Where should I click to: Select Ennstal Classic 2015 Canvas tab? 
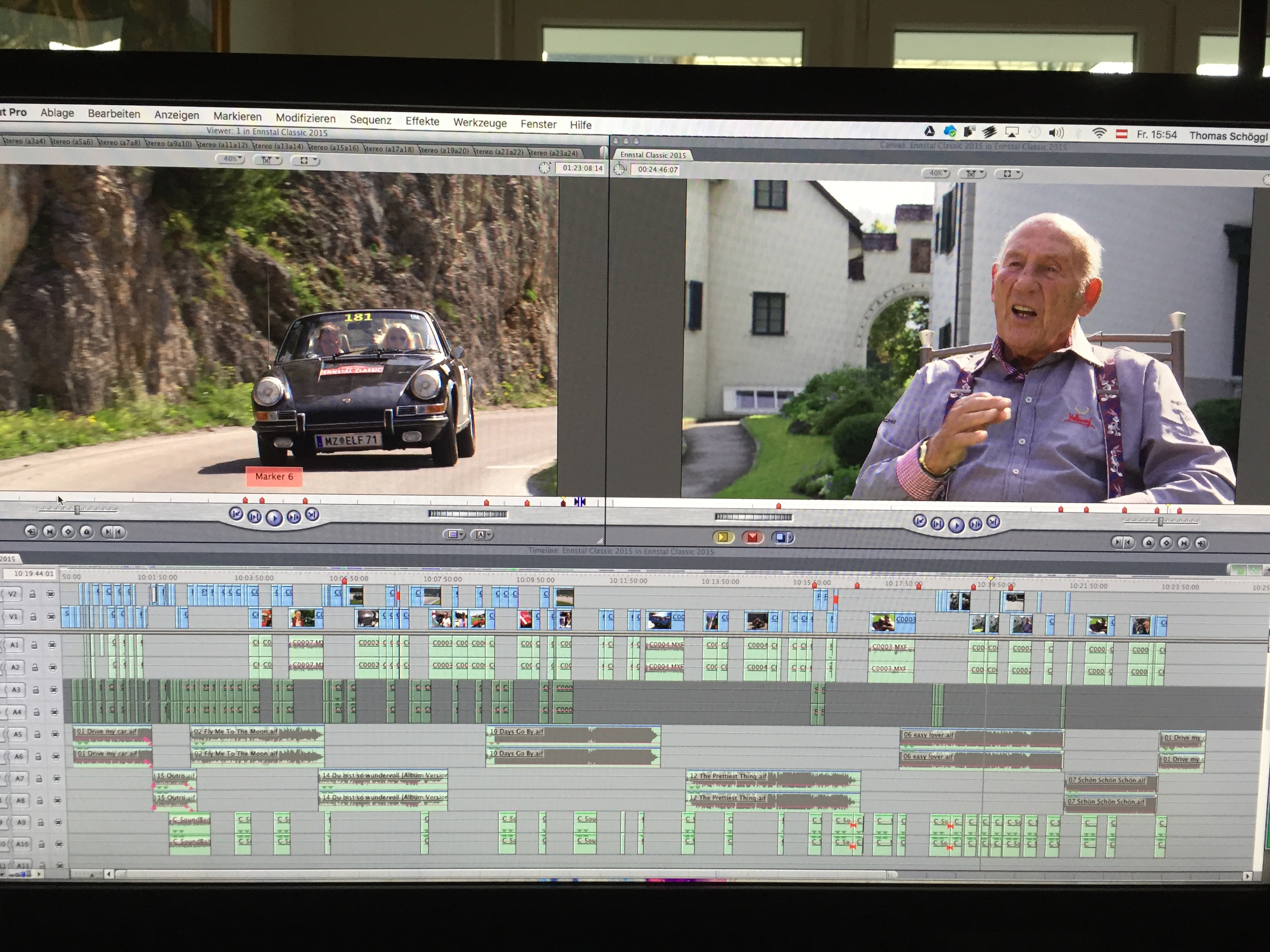[x=653, y=155]
